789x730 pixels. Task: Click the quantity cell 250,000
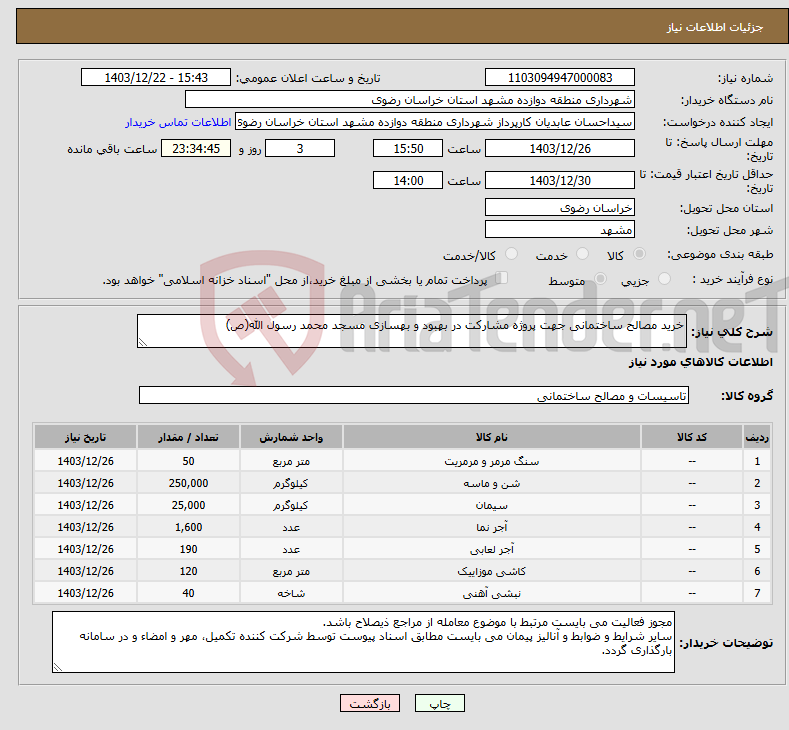point(188,483)
